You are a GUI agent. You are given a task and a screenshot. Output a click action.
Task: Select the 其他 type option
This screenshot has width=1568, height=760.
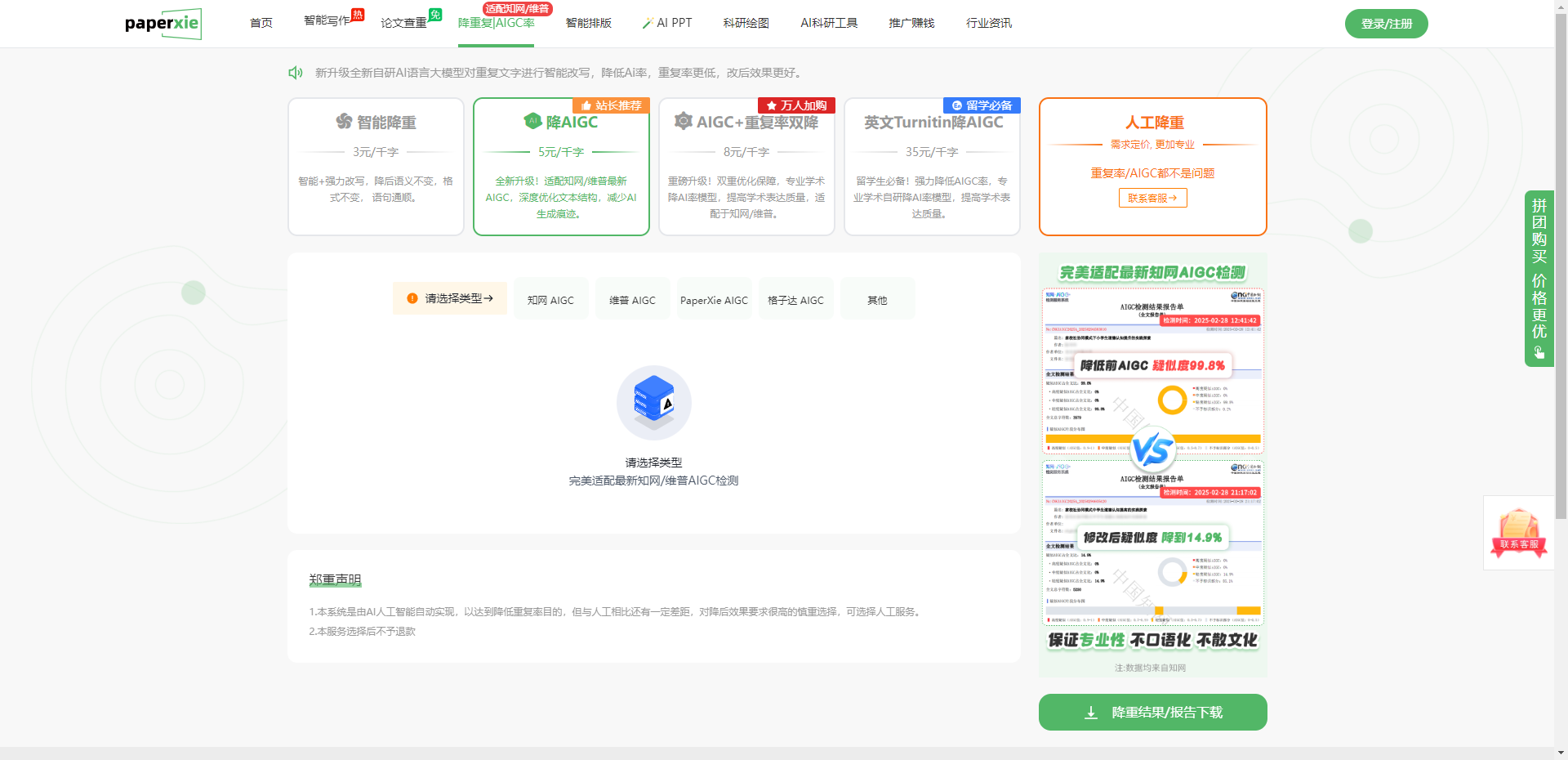point(876,299)
